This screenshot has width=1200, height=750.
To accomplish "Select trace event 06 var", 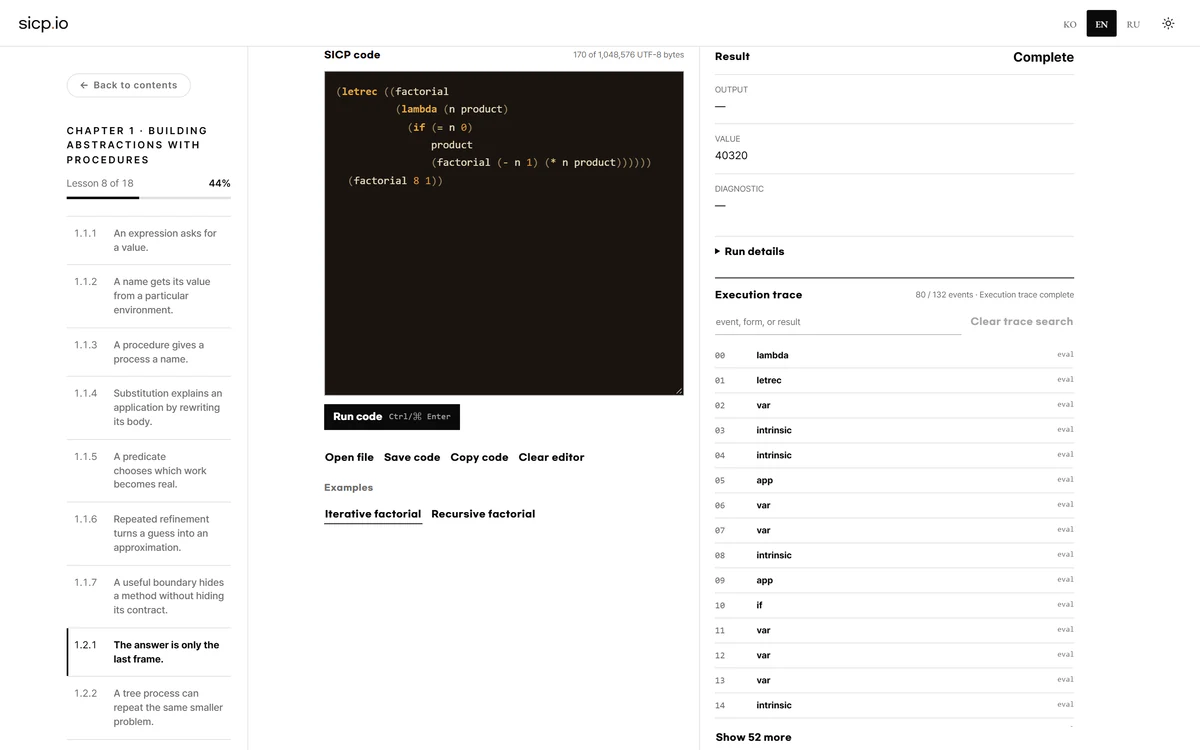I will (x=894, y=505).
